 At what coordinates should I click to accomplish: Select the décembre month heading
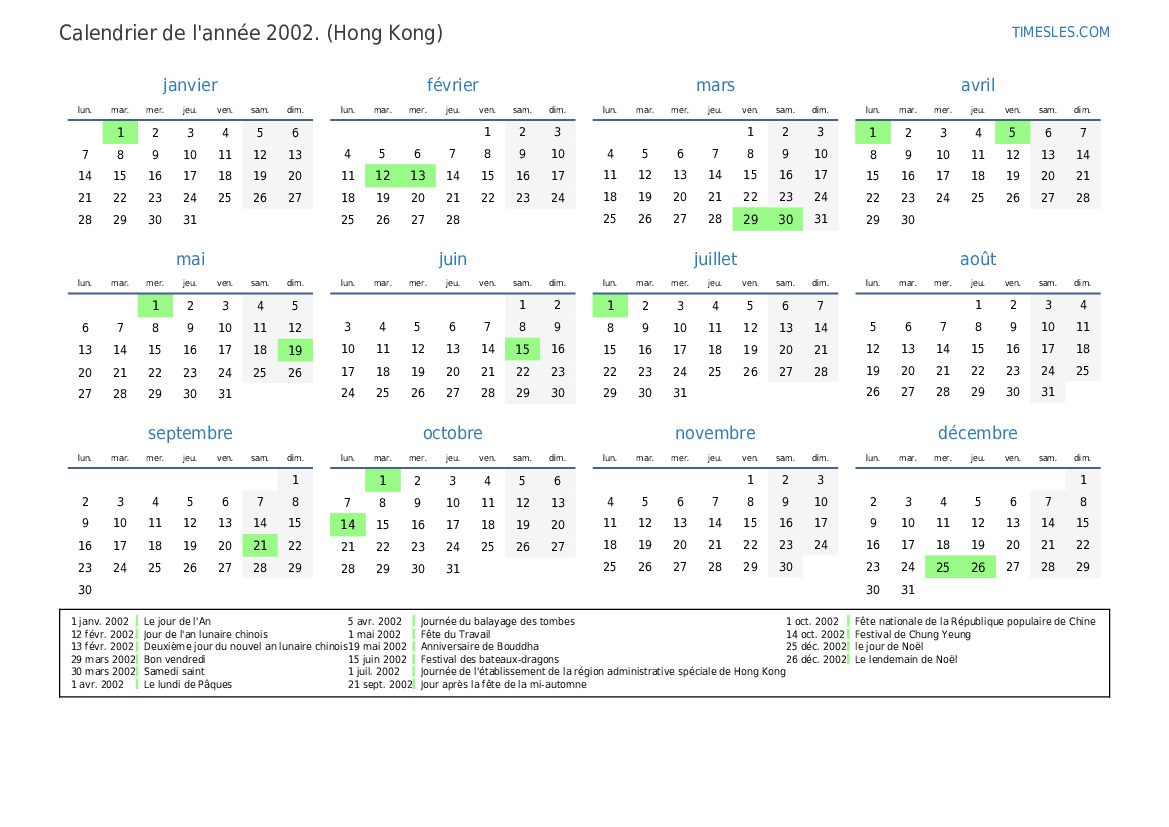[977, 433]
